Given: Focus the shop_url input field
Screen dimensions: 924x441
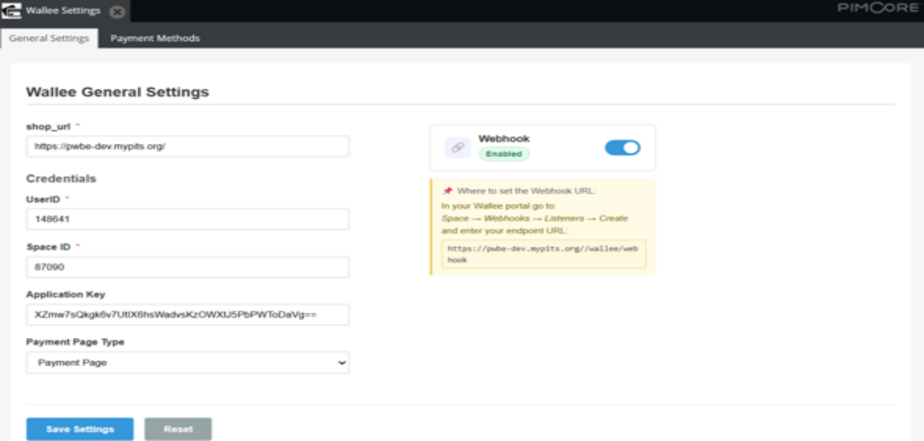Looking at the screenshot, I should pyautogui.click(x=188, y=146).
